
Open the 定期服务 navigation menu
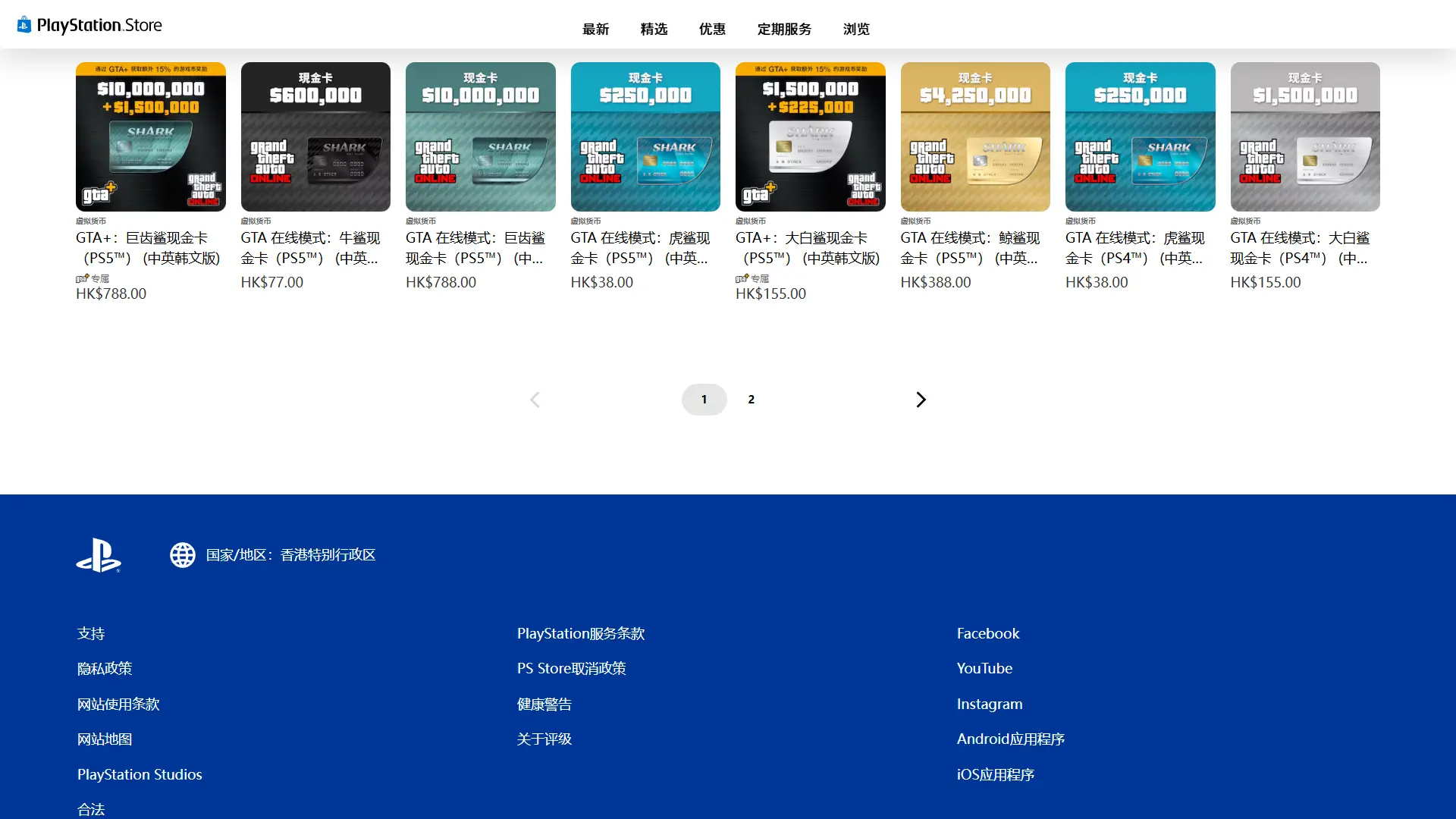(784, 29)
